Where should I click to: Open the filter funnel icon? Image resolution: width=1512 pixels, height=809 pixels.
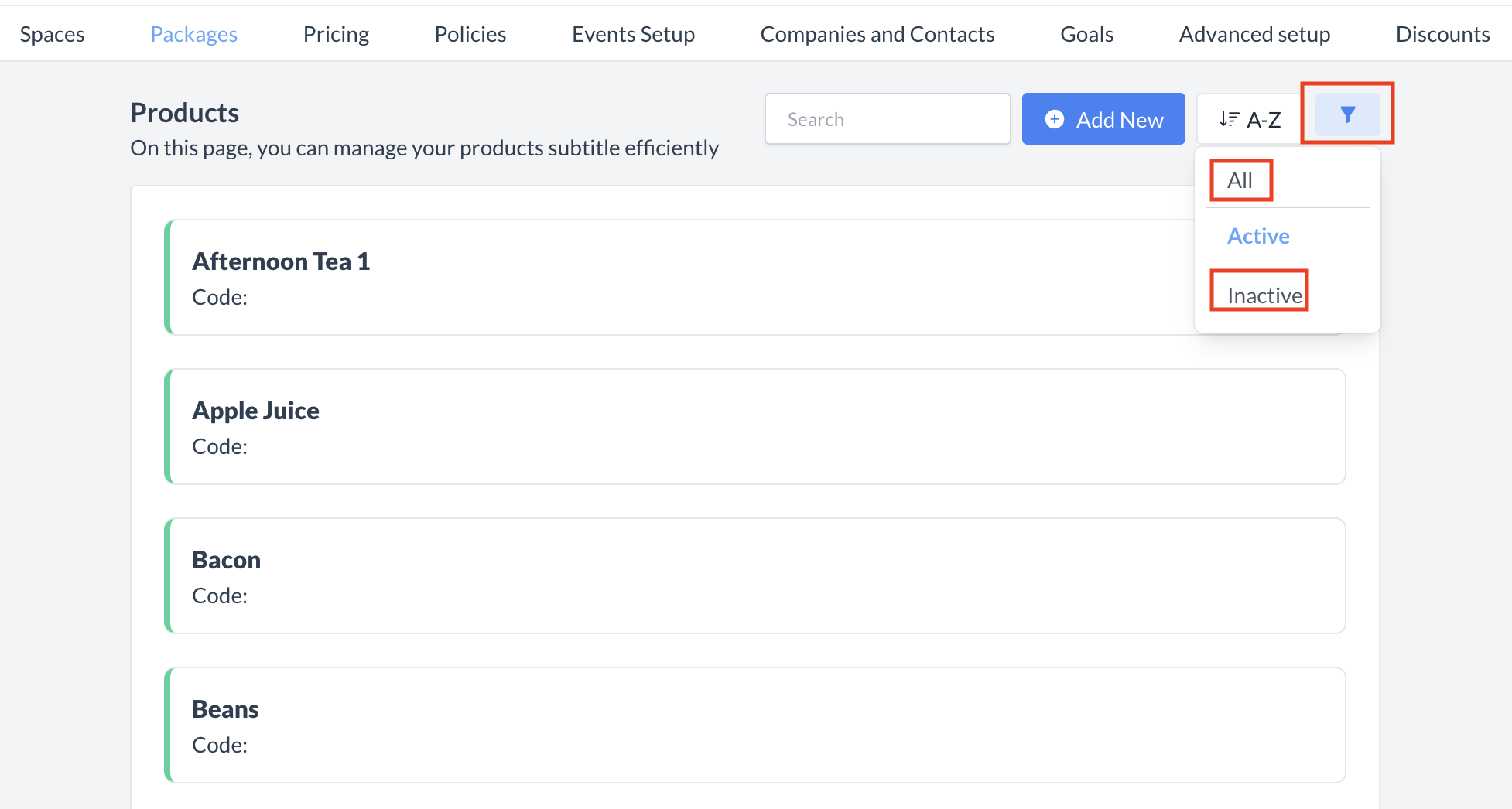click(x=1348, y=114)
